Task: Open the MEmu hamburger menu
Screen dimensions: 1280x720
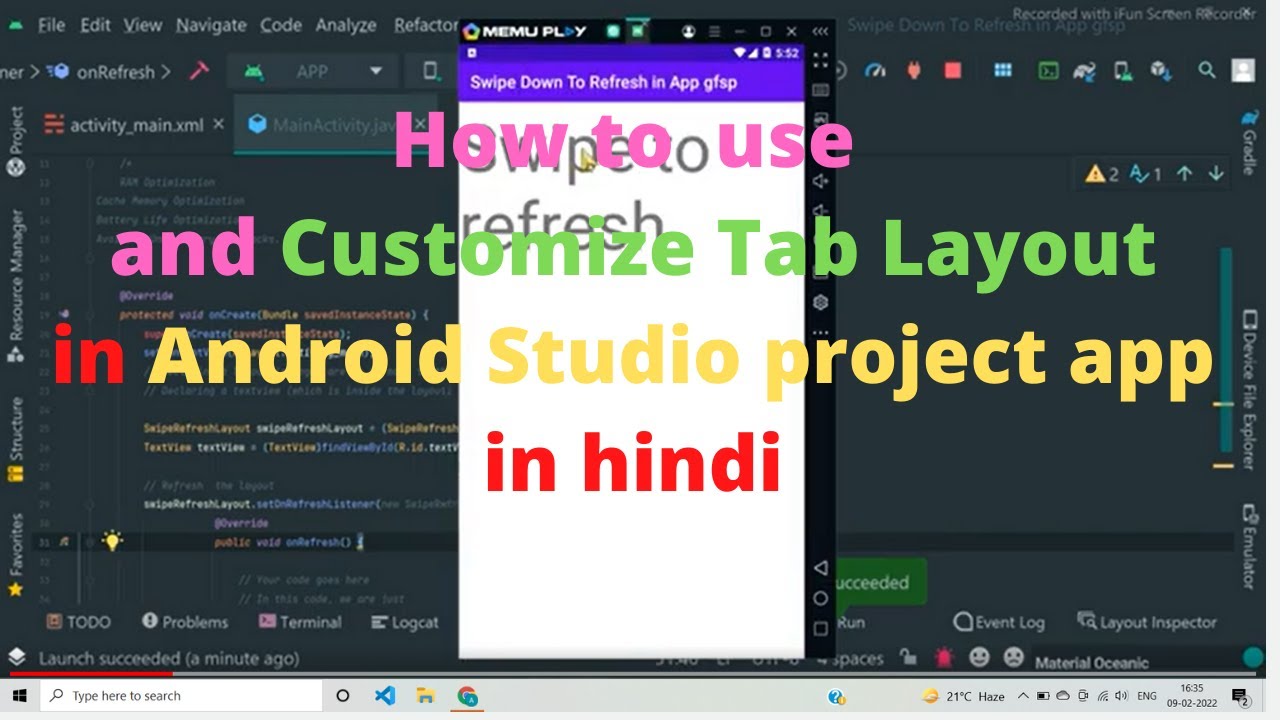Action: tap(714, 31)
